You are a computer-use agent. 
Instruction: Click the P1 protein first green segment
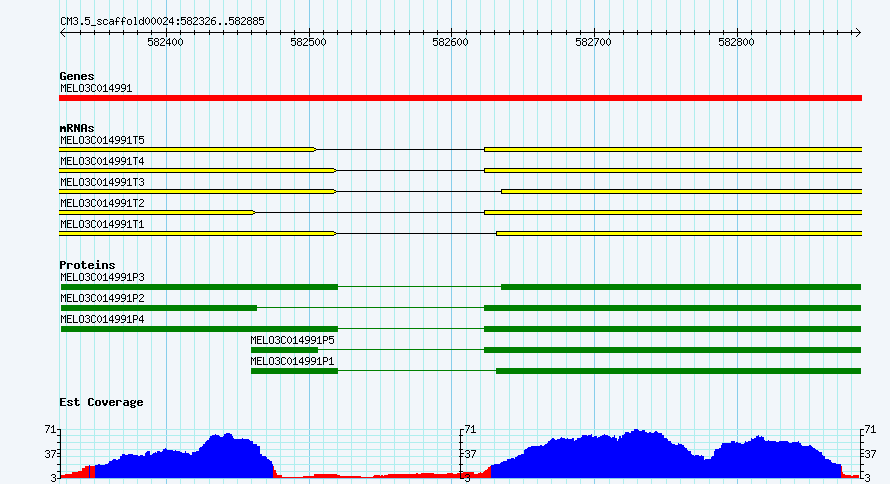click(295, 371)
